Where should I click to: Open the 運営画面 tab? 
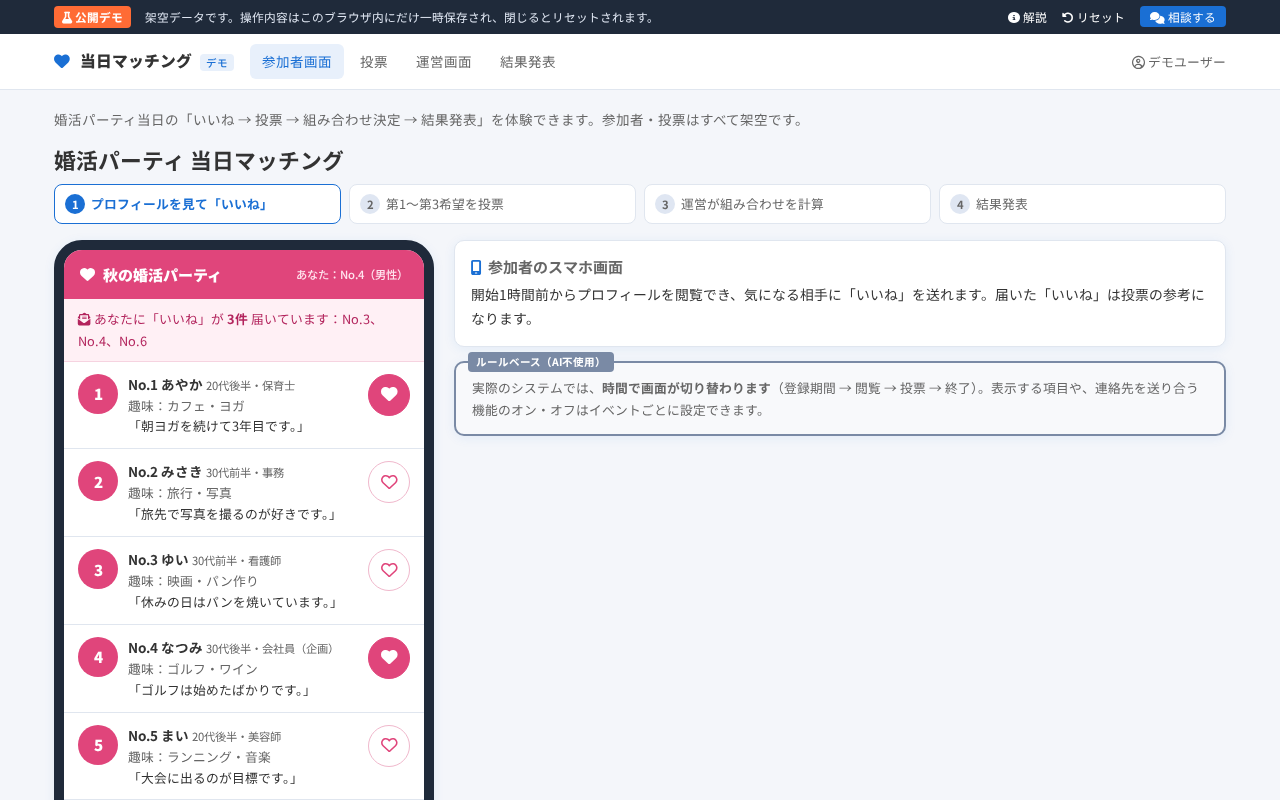click(x=444, y=62)
